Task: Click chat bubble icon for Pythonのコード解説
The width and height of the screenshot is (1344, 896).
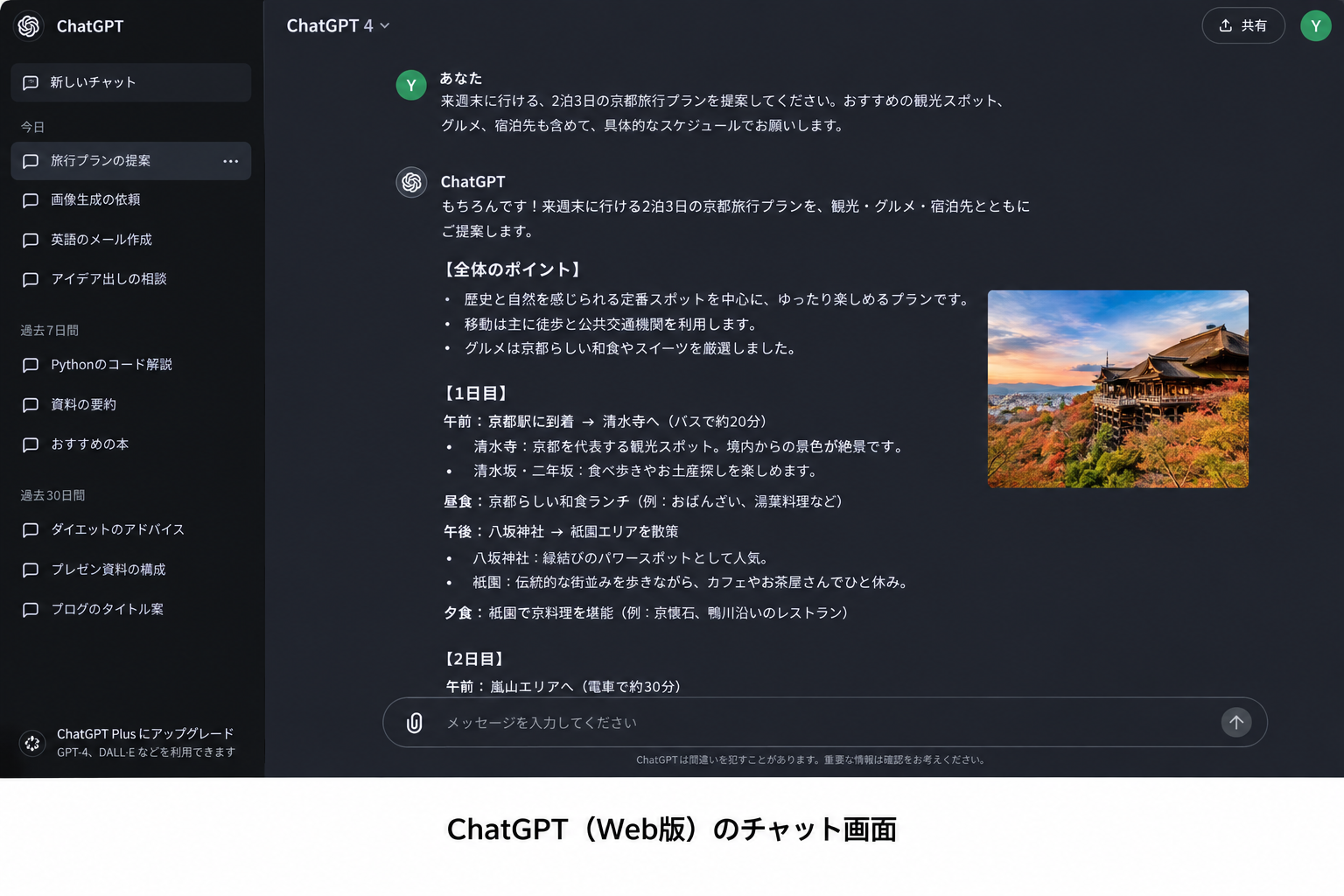Action: (x=31, y=365)
